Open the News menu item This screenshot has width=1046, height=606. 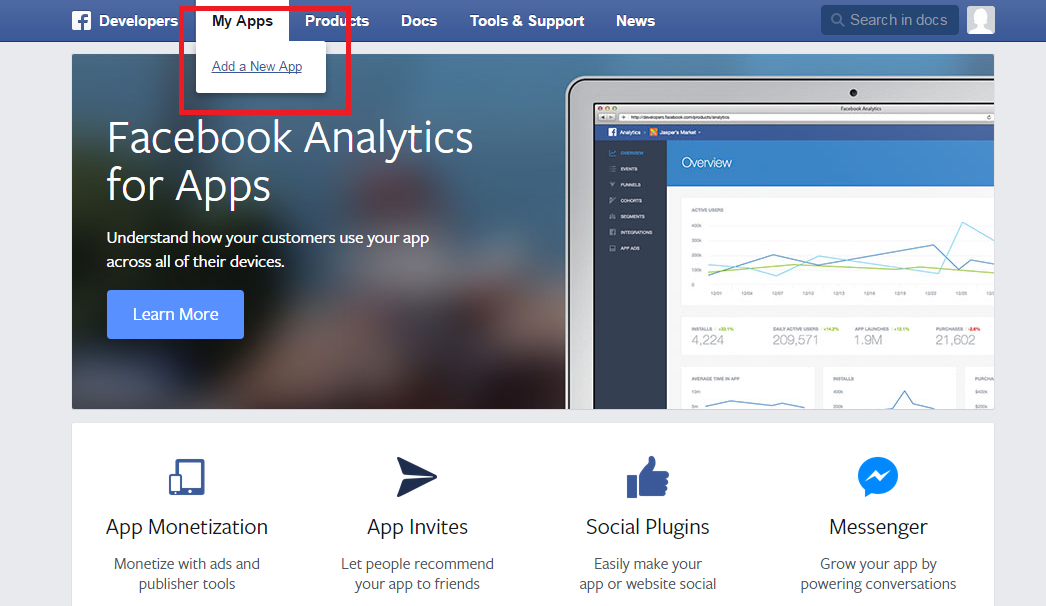635,21
